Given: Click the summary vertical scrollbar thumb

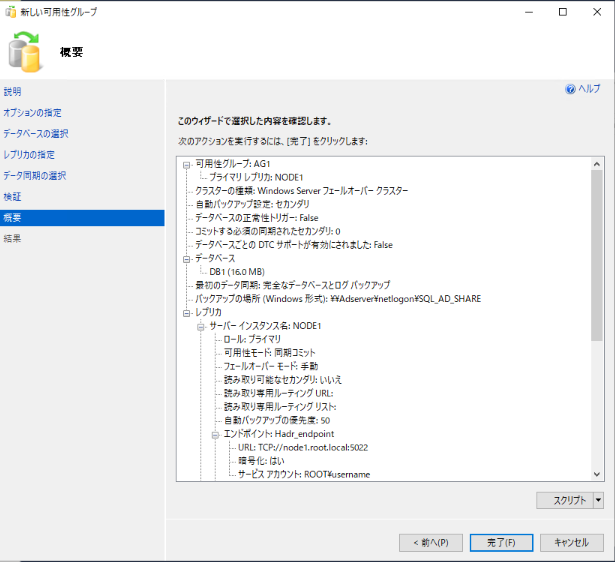Looking at the screenshot, I should [x=597, y=256].
